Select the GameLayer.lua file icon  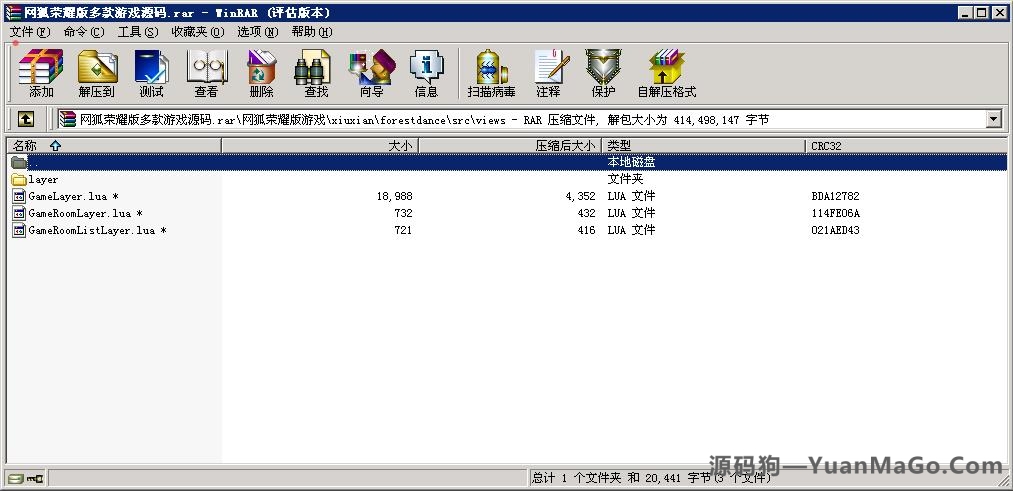19,196
